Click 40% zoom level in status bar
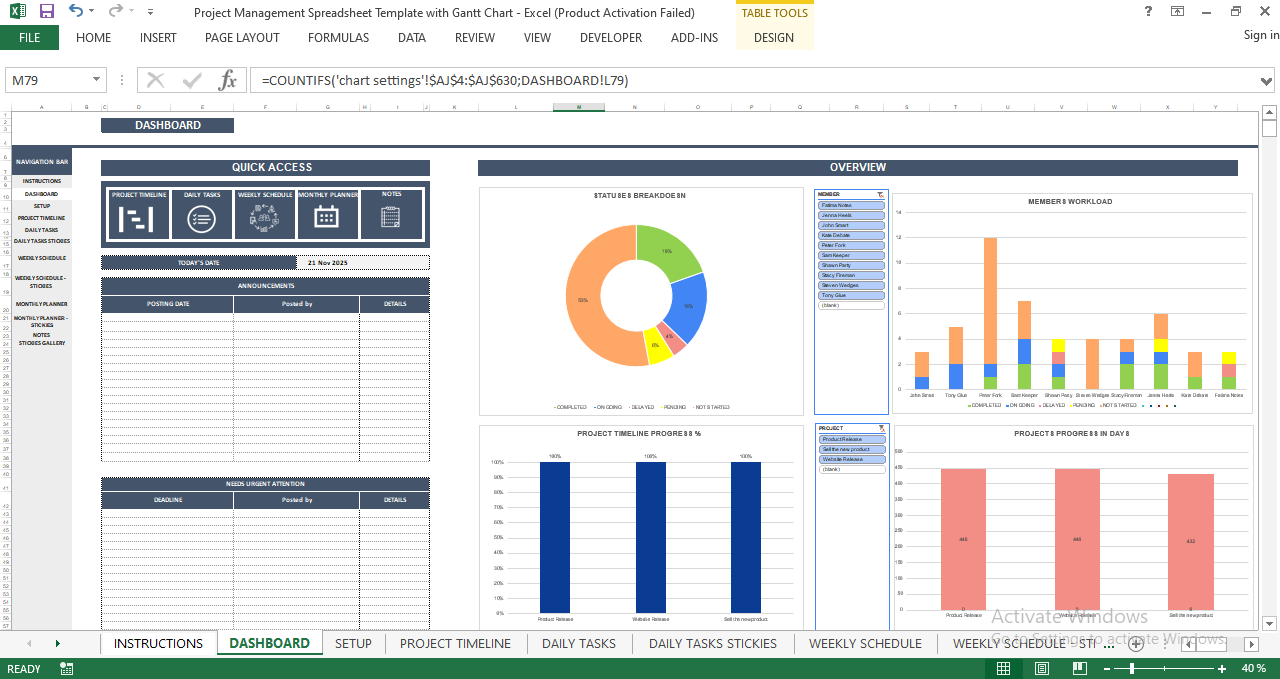This screenshot has width=1280, height=679. point(1255,667)
